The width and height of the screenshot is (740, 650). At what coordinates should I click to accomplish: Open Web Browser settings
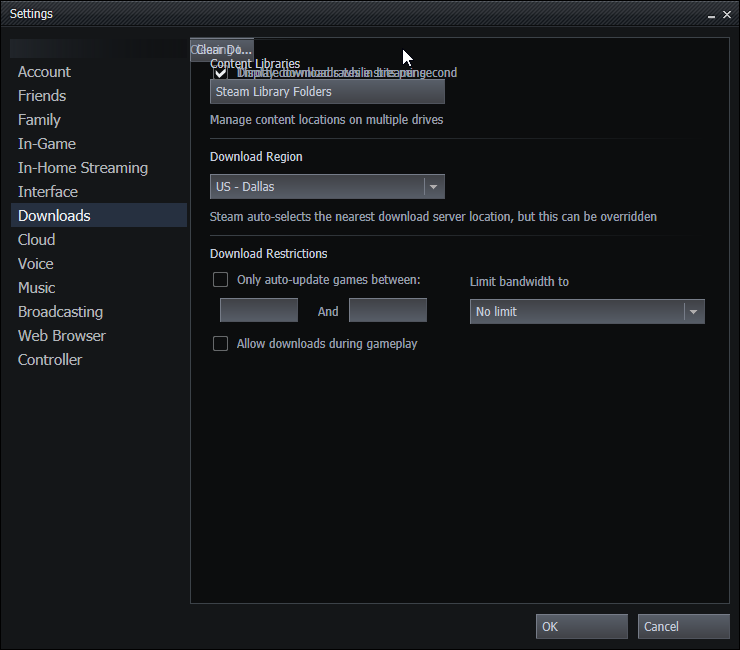pos(99,336)
